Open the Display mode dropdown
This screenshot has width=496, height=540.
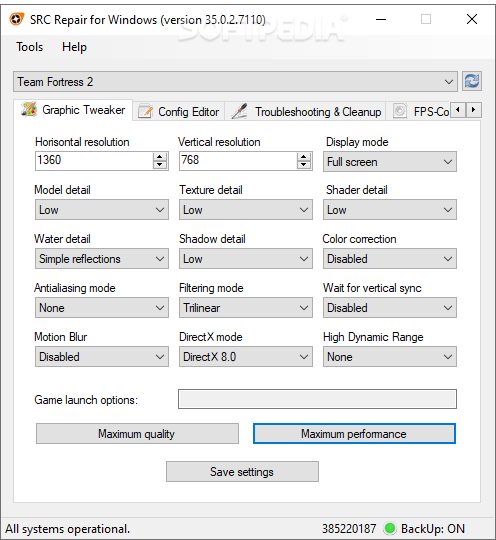coord(390,162)
